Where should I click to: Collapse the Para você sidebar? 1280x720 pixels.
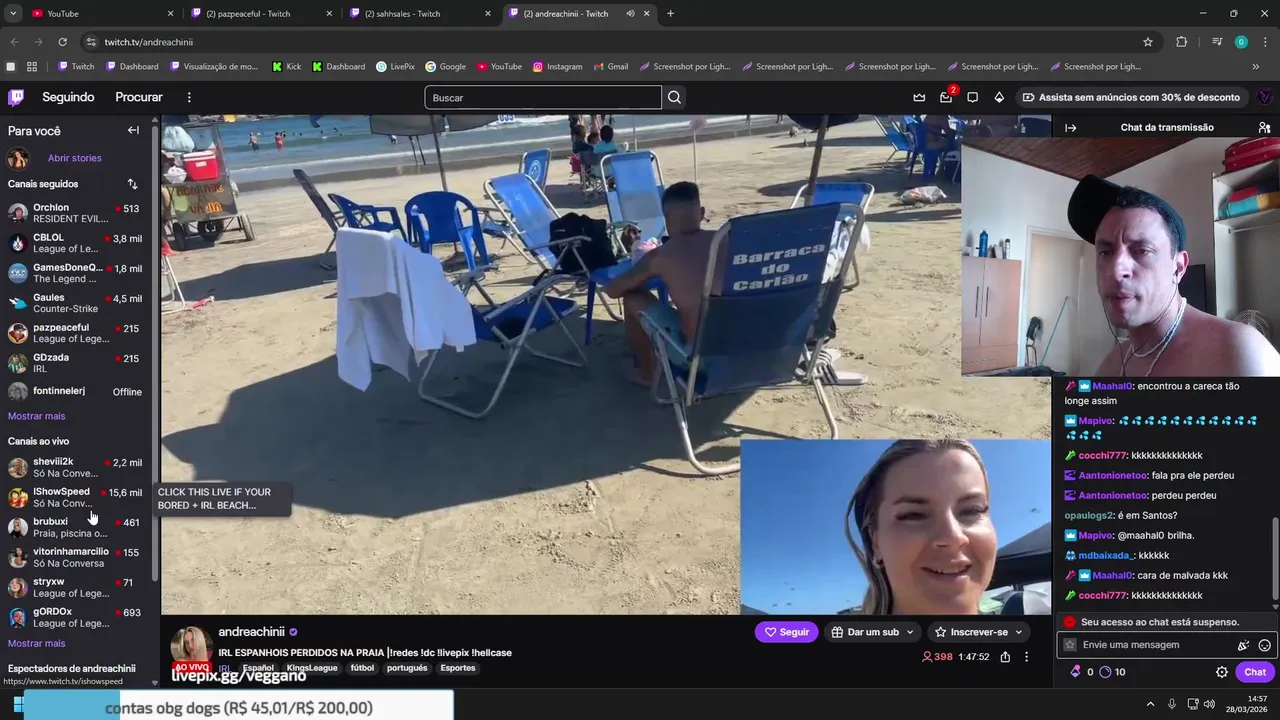[x=133, y=130]
